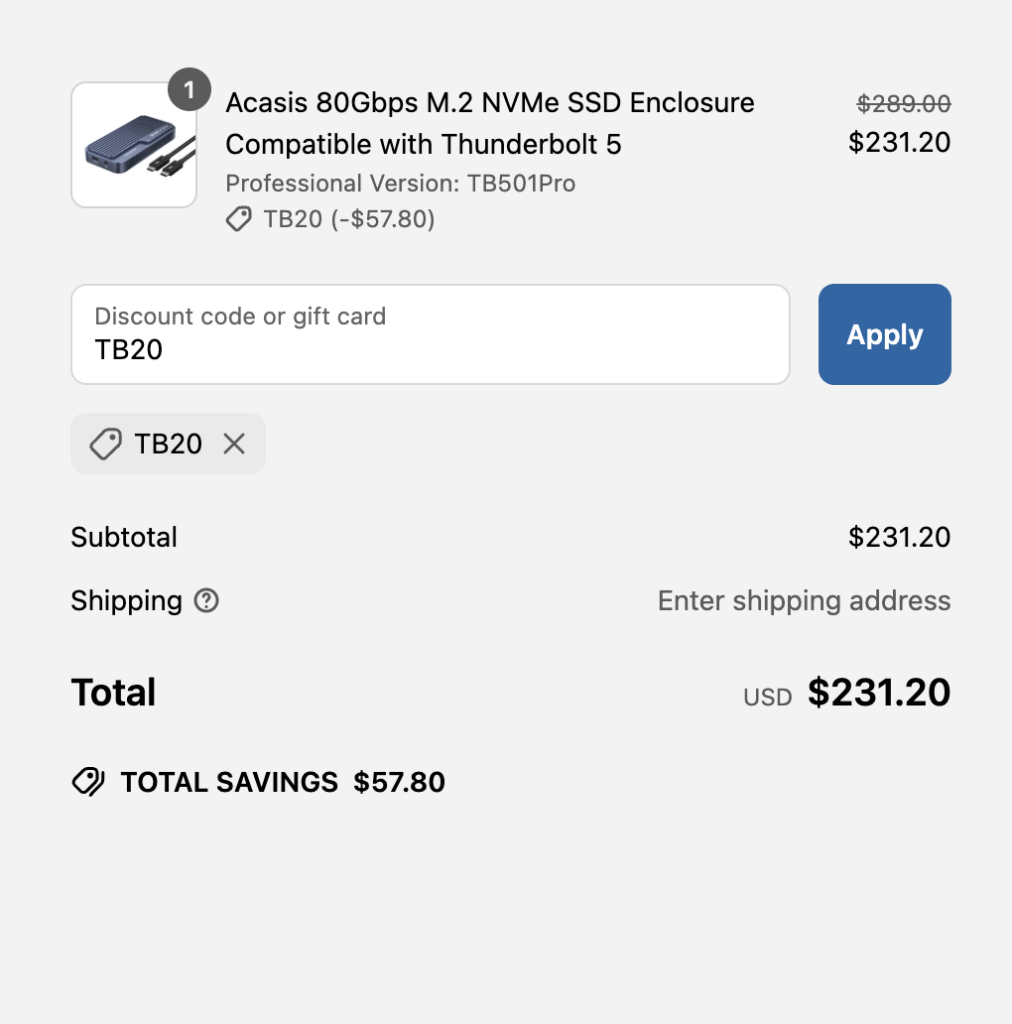Click the Shipping label text
Viewport: 1012px width, 1024px height.
[127, 601]
